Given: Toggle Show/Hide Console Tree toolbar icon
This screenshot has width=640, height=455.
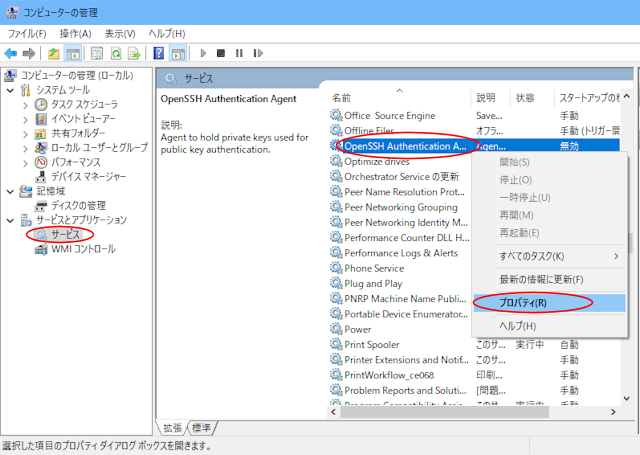Looking at the screenshot, I should (73, 53).
